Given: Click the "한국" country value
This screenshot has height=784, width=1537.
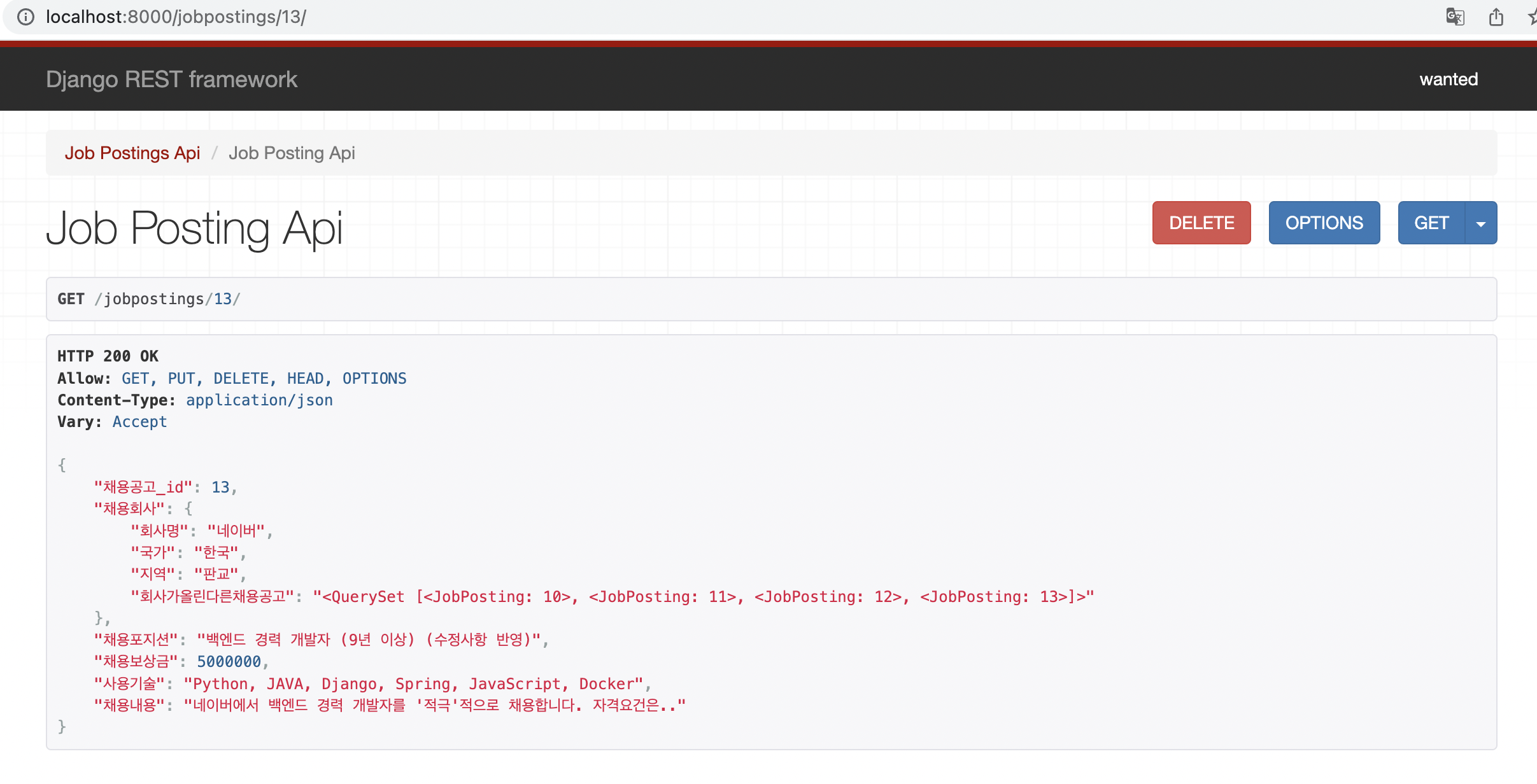Looking at the screenshot, I should [x=216, y=553].
